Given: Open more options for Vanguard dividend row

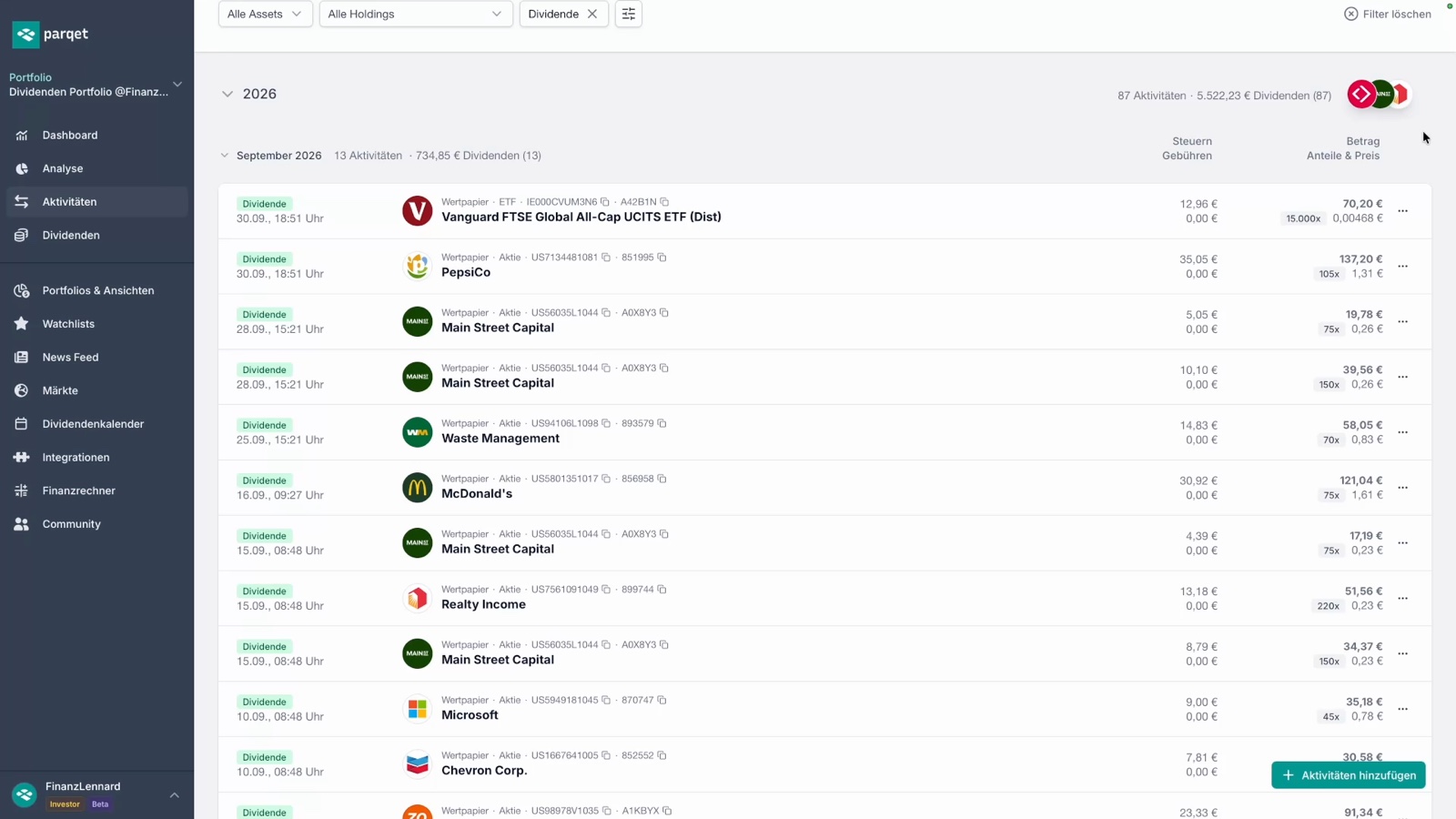Looking at the screenshot, I should (x=1403, y=211).
